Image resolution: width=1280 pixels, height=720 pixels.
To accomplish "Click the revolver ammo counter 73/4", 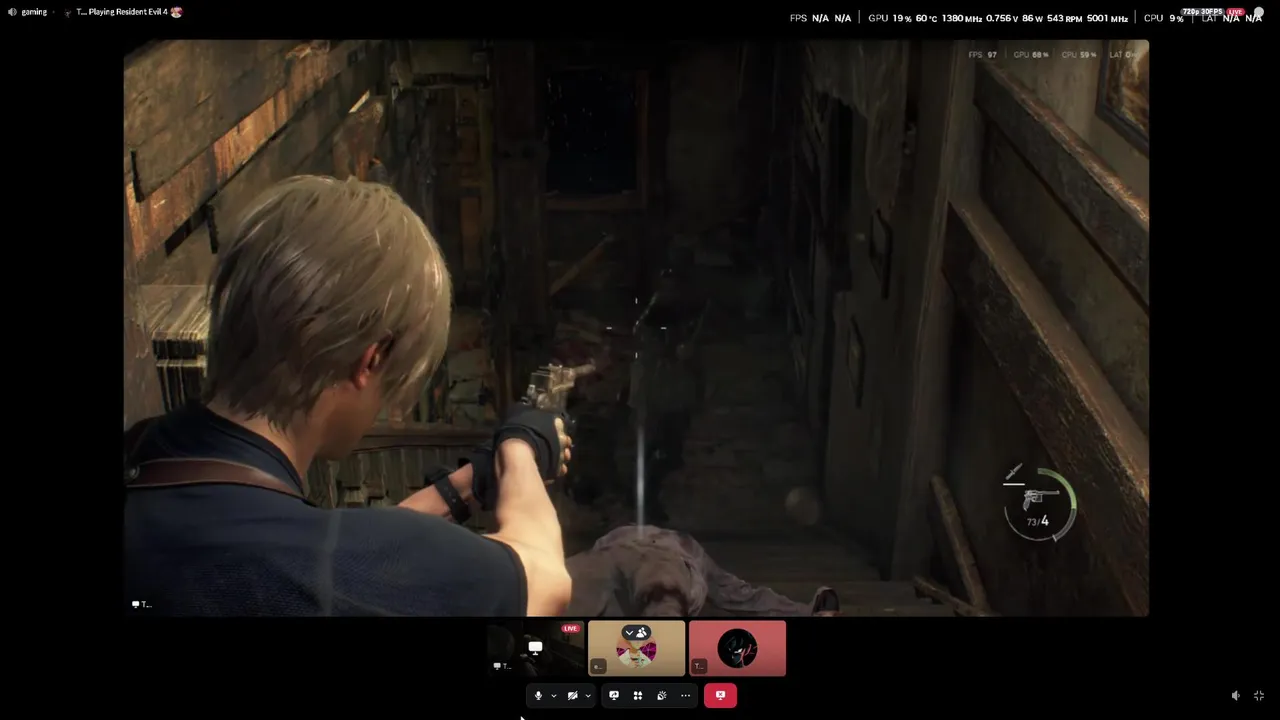I will (x=1037, y=521).
